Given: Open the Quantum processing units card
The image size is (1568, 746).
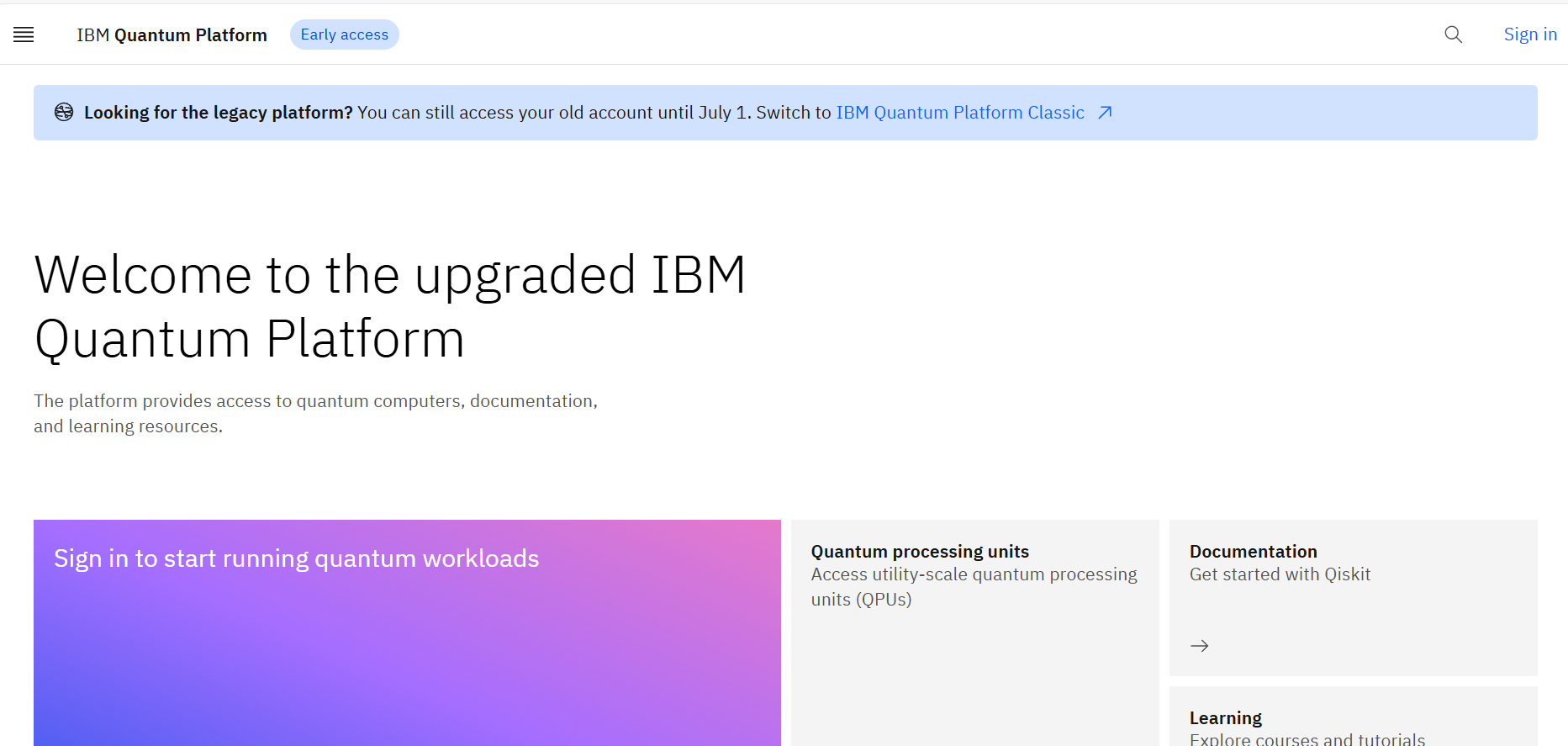Looking at the screenshot, I should click(974, 632).
